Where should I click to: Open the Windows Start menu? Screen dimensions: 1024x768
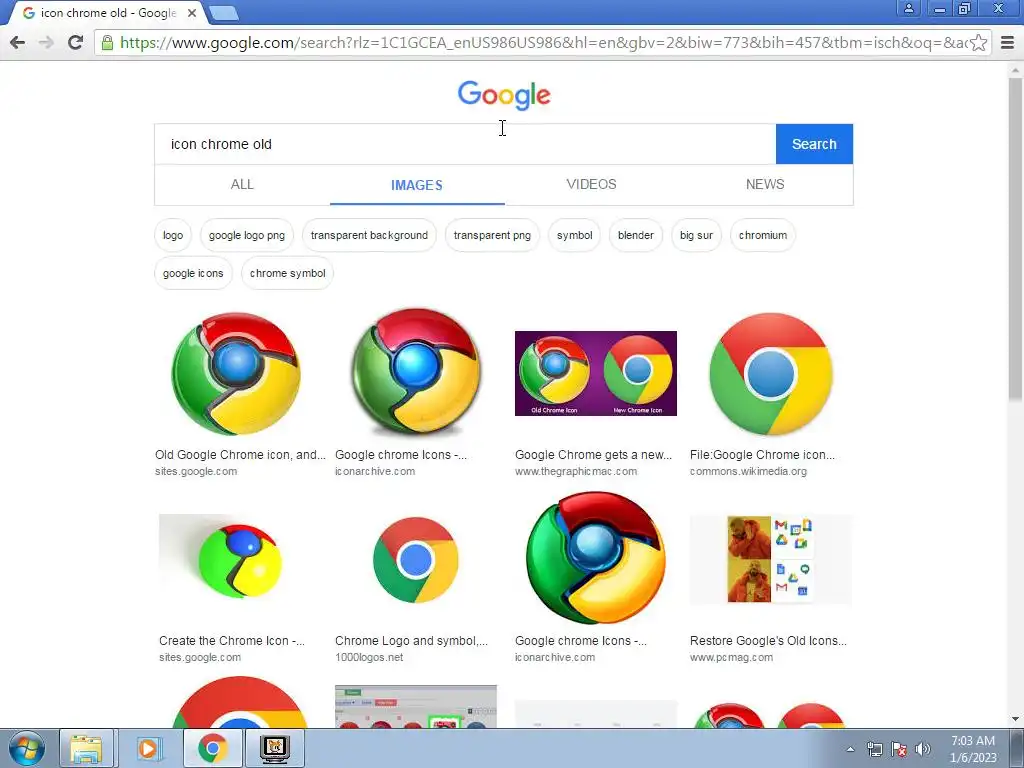point(26,748)
